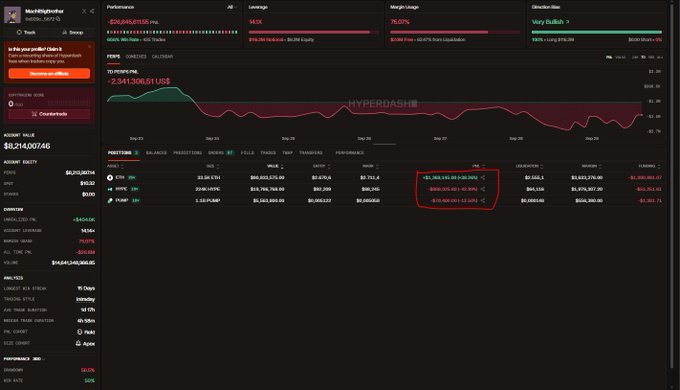Viewport: 680px width, 390px height.
Task: Switch to the COMBINED chart tab
Action: 136,57
